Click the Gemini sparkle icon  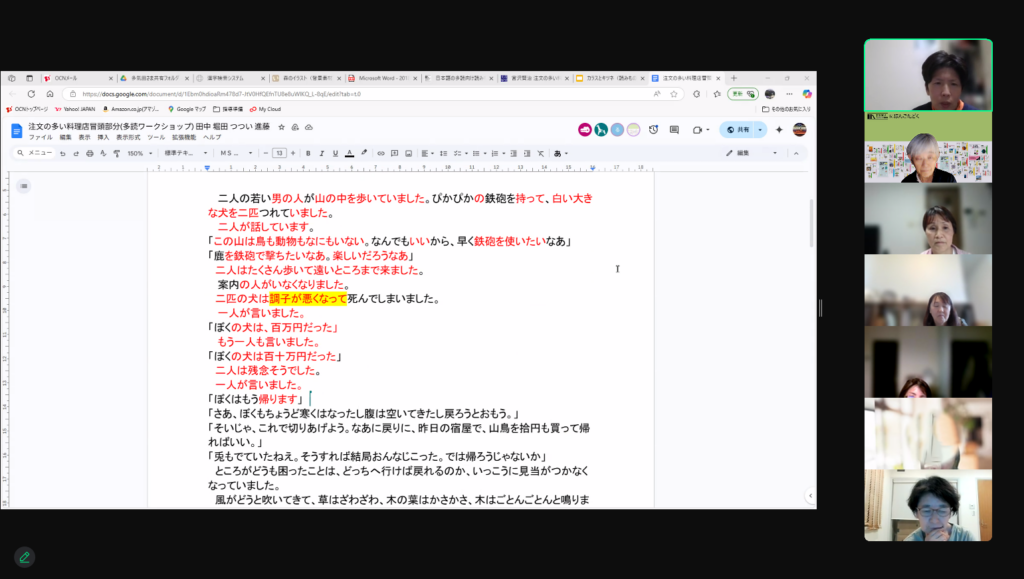pyautogui.click(x=779, y=129)
